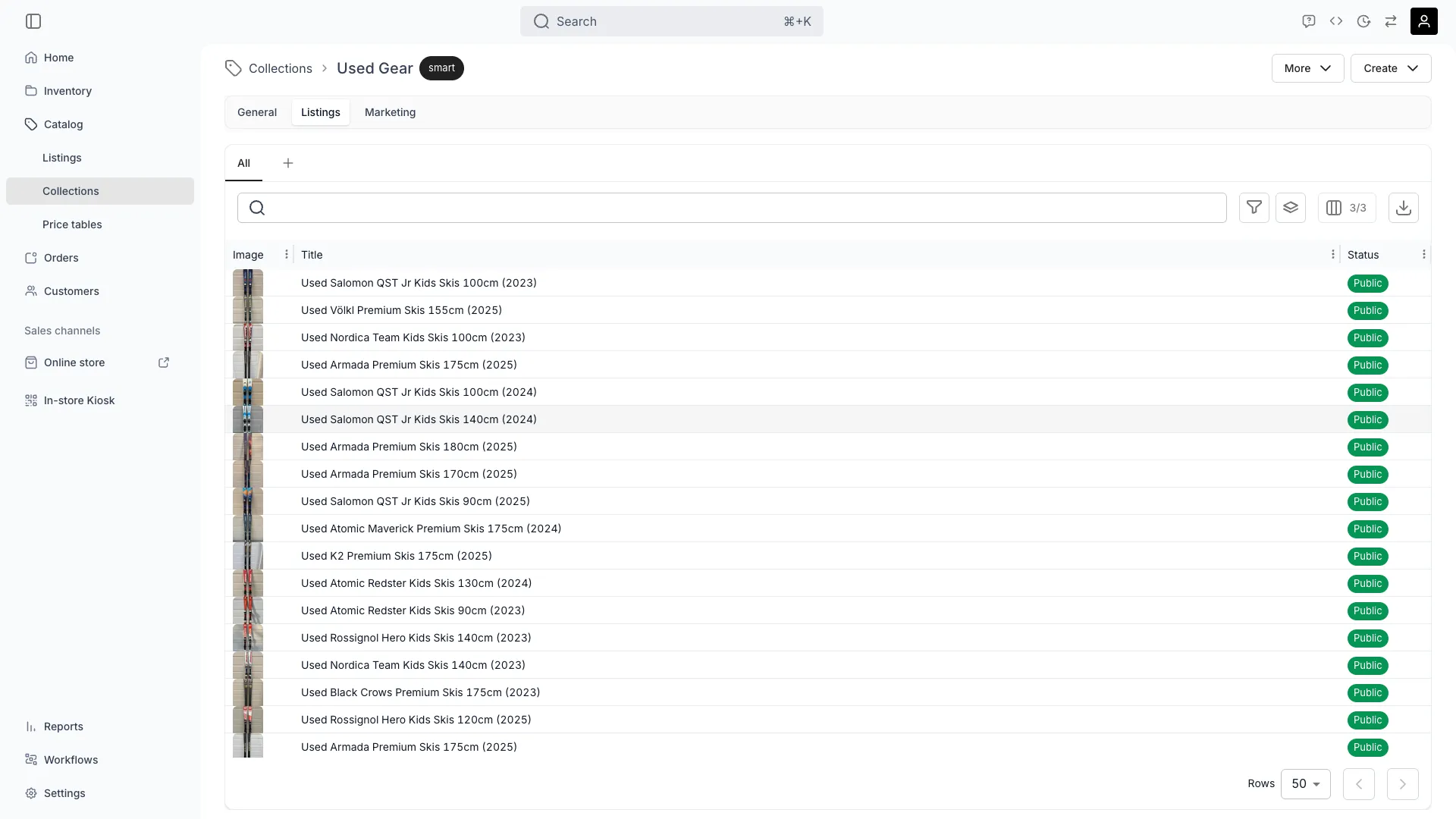Open Used Rossignol Hero Kids Skis 140cm (2023)

click(416, 638)
